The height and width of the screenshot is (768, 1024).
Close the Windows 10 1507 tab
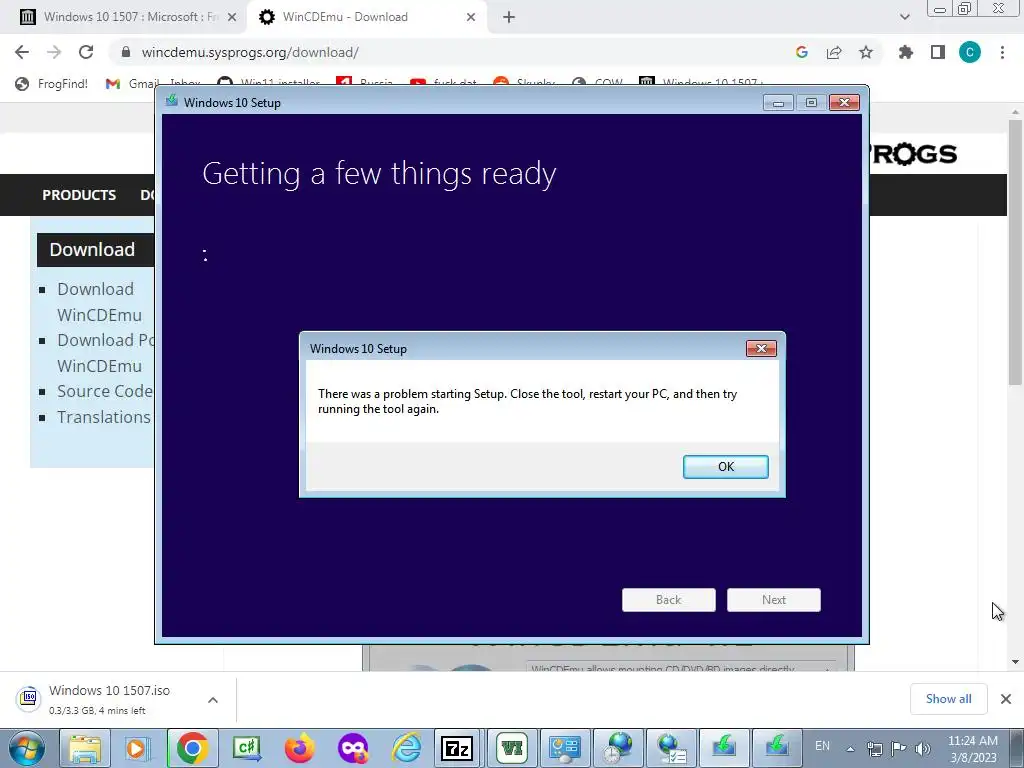coord(232,17)
